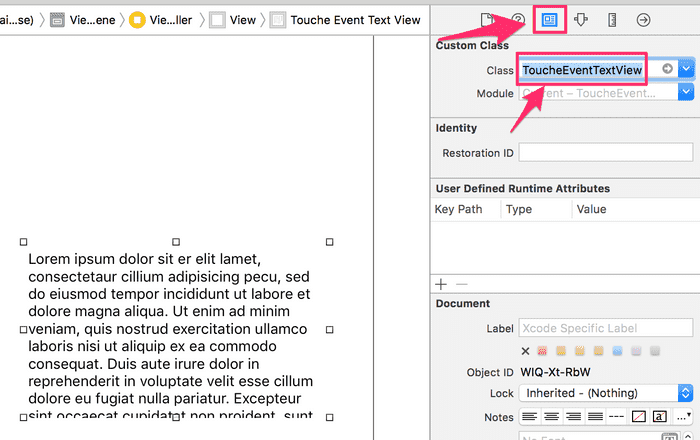The width and height of the screenshot is (700, 440).
Task: Pick the blue label color swatch
Action: coord(617,351)
